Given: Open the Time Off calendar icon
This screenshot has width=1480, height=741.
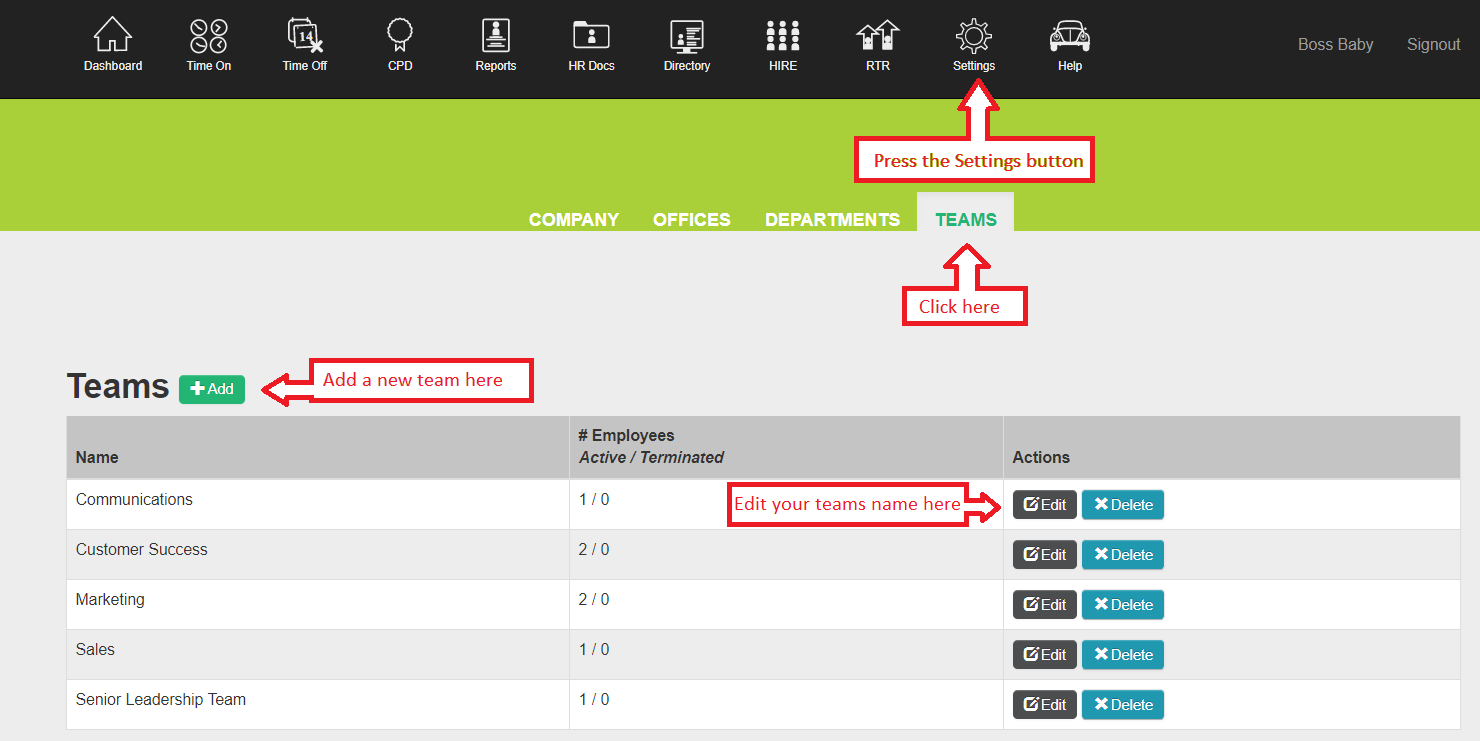Looking at the screenshot, I should click(x=304, y=37).
